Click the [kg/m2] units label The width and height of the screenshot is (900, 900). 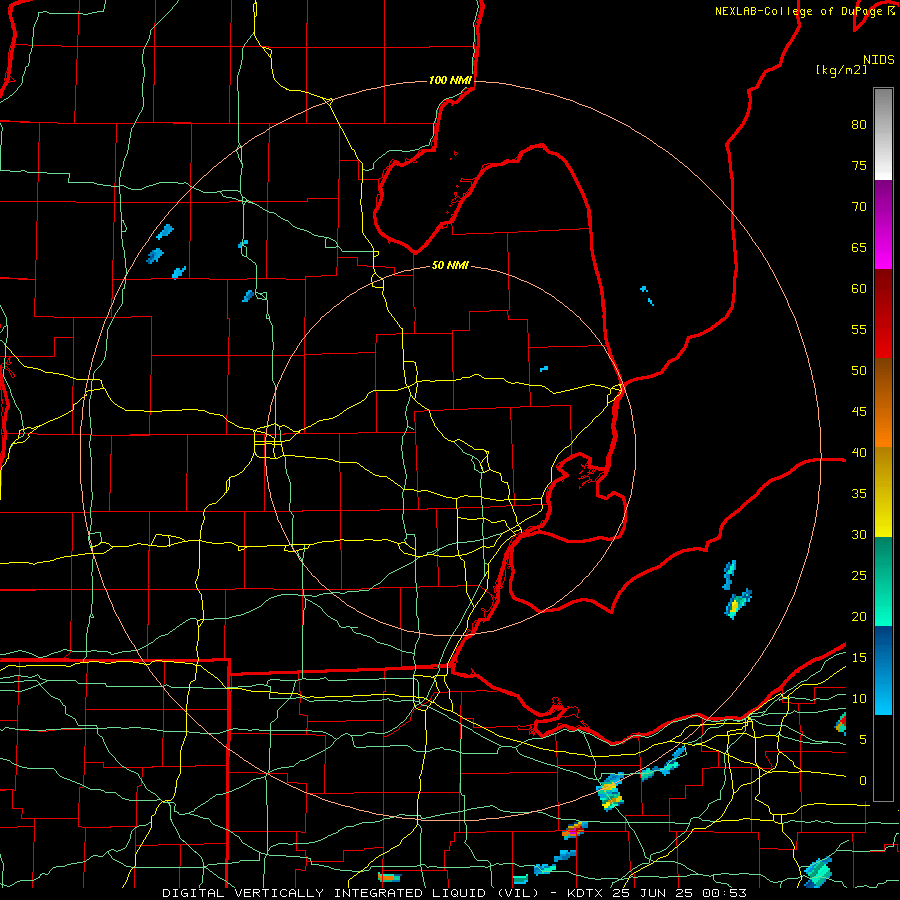coord(841,70)
